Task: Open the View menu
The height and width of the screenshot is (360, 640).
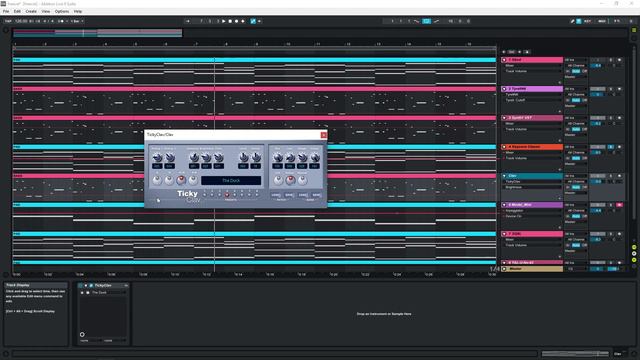Action: tap(46, 11)
